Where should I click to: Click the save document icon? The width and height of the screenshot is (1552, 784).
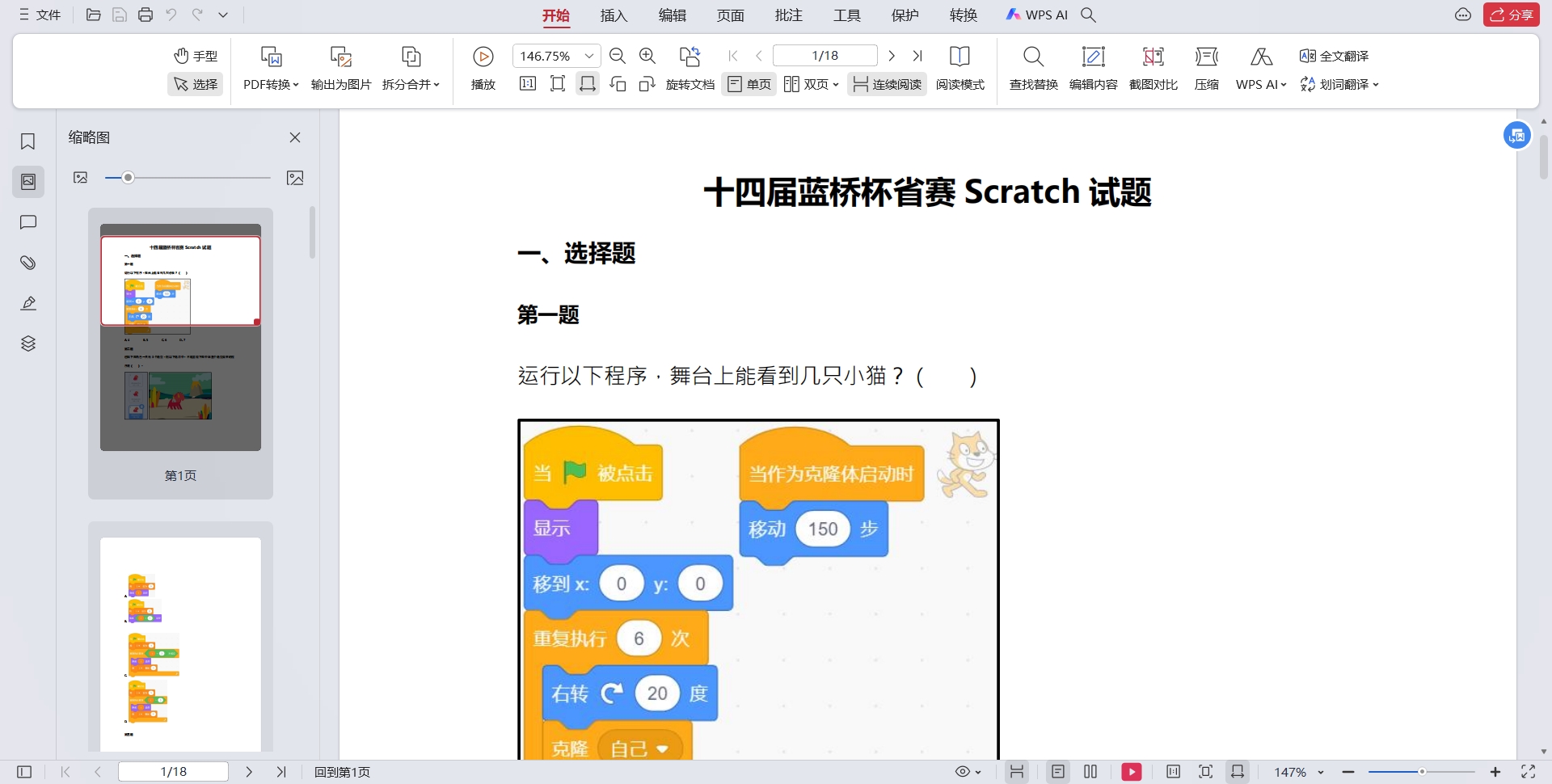point(120,15)
